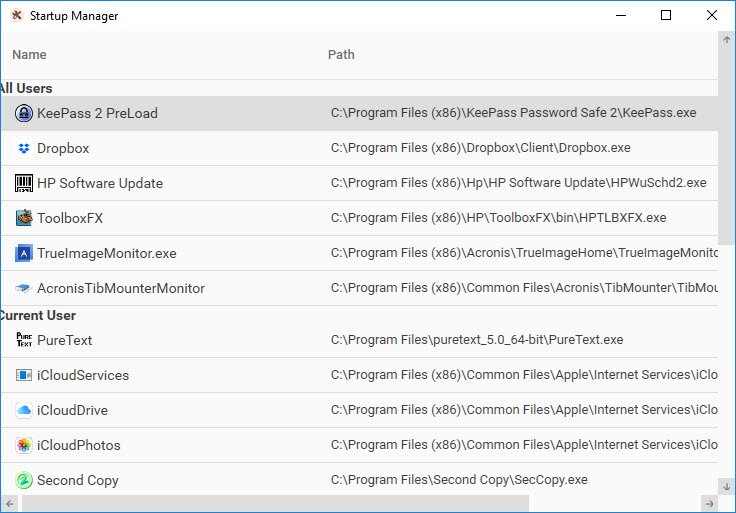Image resolution: width=736 pixels, height=513 pixels.
Task: Click the iCloudPhotos flower icon
Action: [24, 445]
